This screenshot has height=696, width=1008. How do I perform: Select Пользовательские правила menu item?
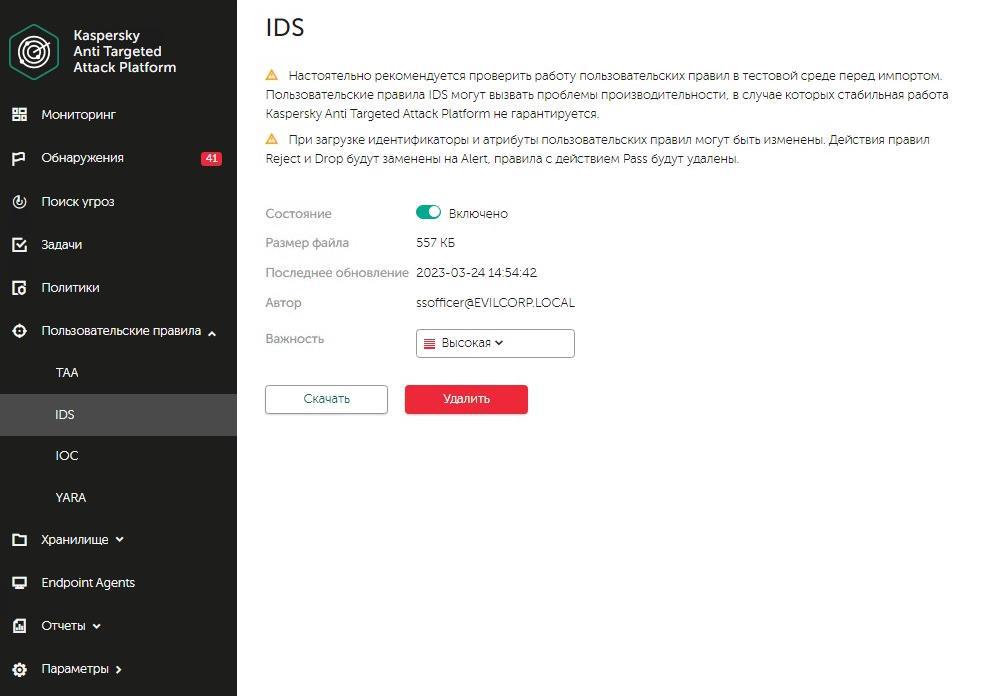point(121,331)
